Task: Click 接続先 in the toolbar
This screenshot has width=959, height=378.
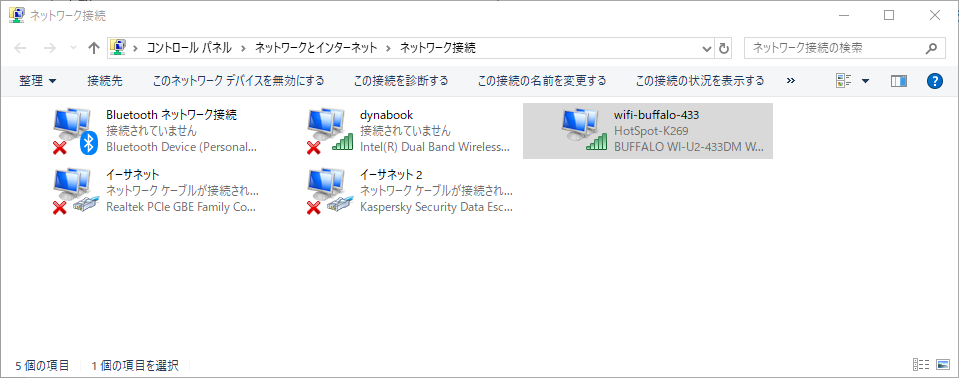Action: coord(105,81)
